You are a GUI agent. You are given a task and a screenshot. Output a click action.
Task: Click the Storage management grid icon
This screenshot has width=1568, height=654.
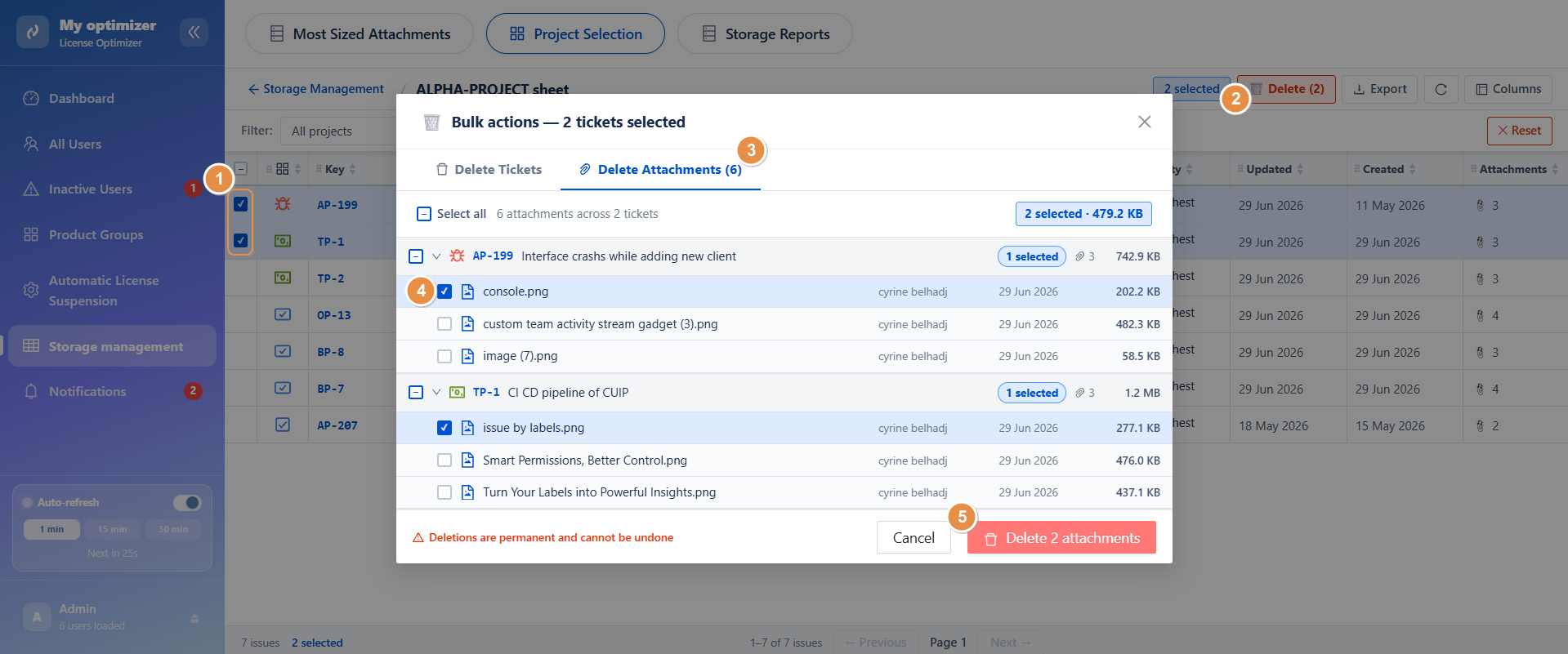[x=31, y=346]
